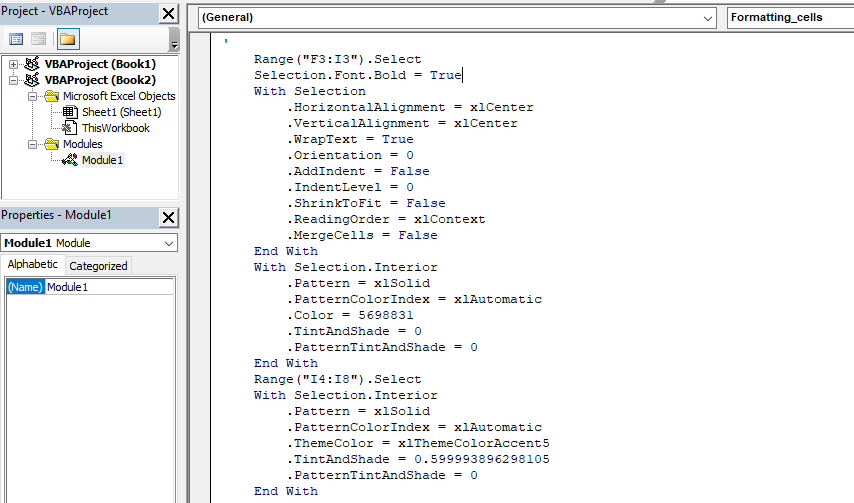Open the Module1 Module object dropdown

tap(169, 243)
